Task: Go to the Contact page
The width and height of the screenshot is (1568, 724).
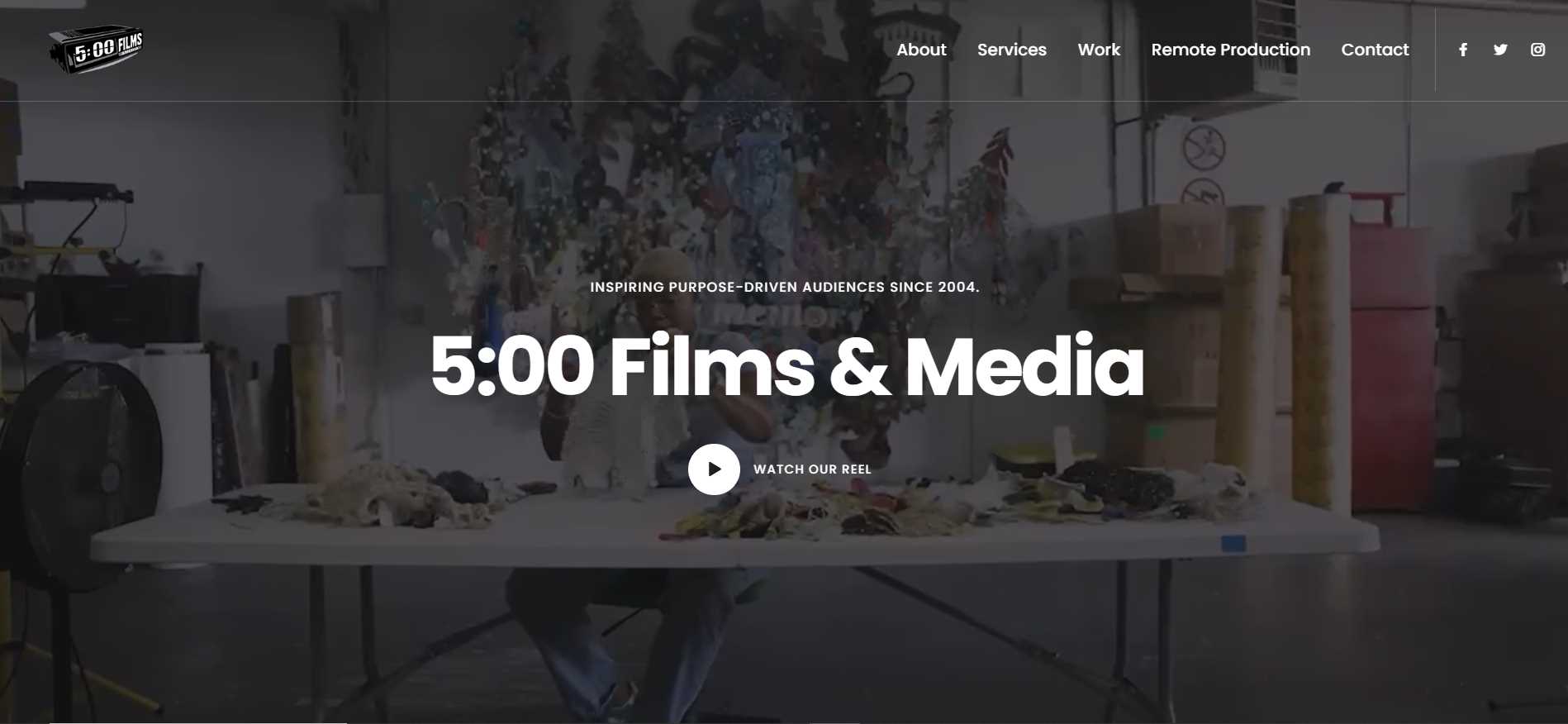Action: pos(1375,50)
